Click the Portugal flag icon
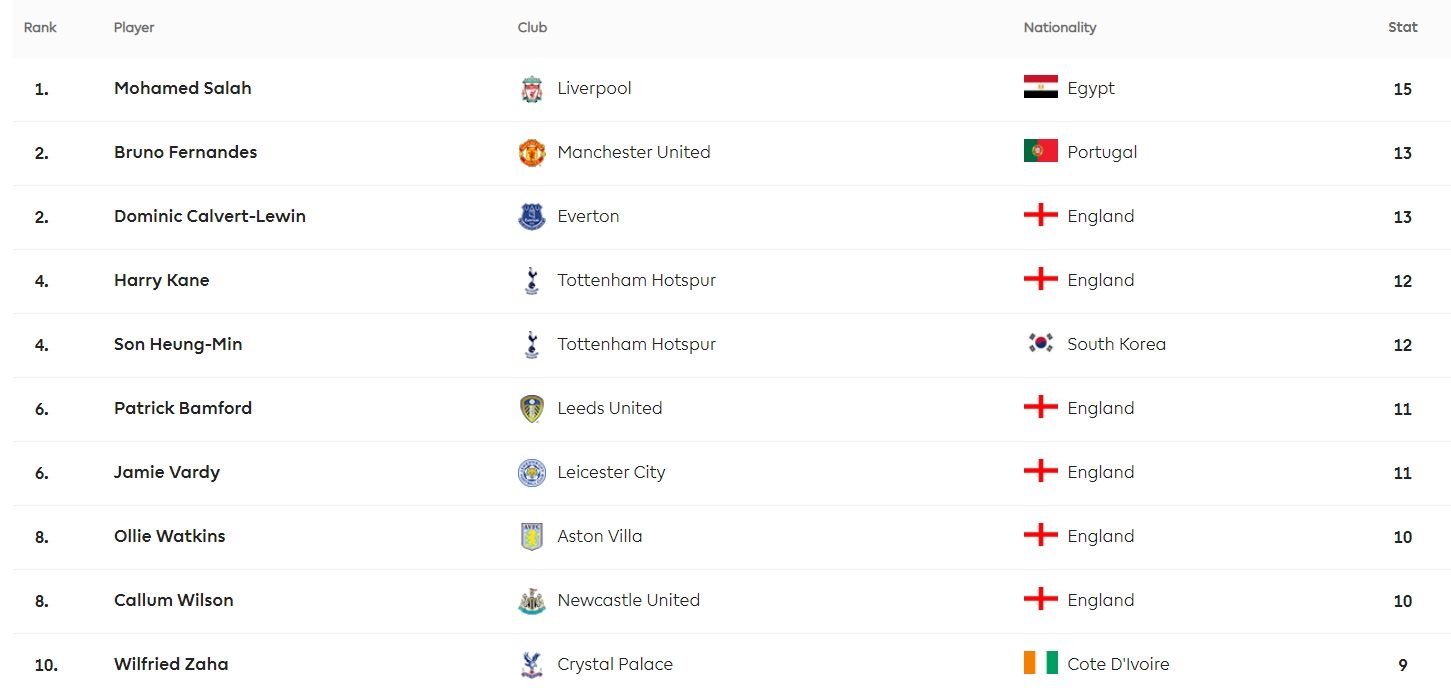 coord(1040,152)
